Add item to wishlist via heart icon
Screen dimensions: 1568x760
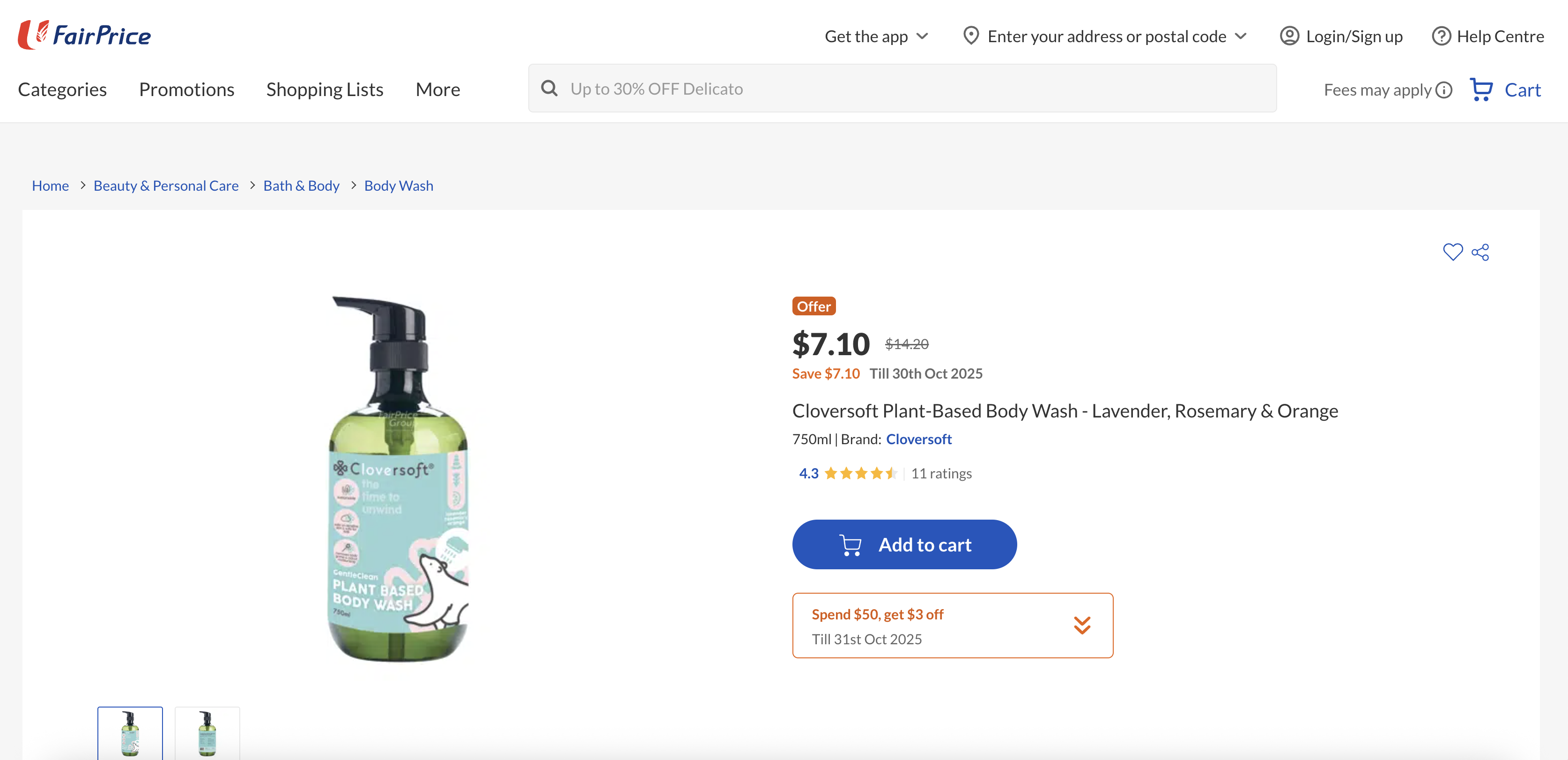pyautogui.click(x=1453, y=252)
